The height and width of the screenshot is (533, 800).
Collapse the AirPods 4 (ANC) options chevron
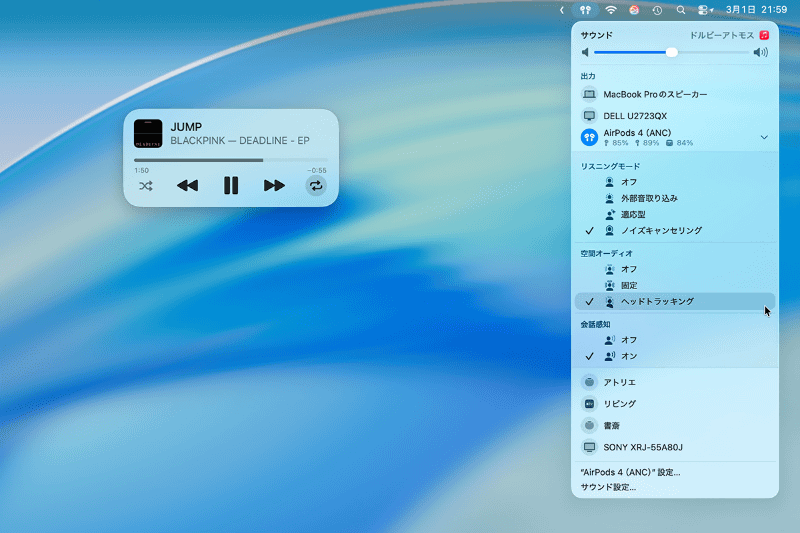[x=764, y=137]
